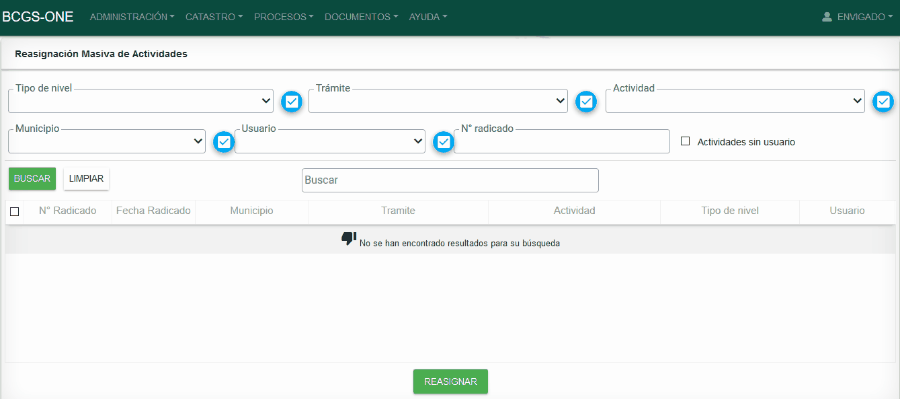This screenshot has height=399, width=900.
Task: Click the green BUSCAR button
Action: coord(32,179)
